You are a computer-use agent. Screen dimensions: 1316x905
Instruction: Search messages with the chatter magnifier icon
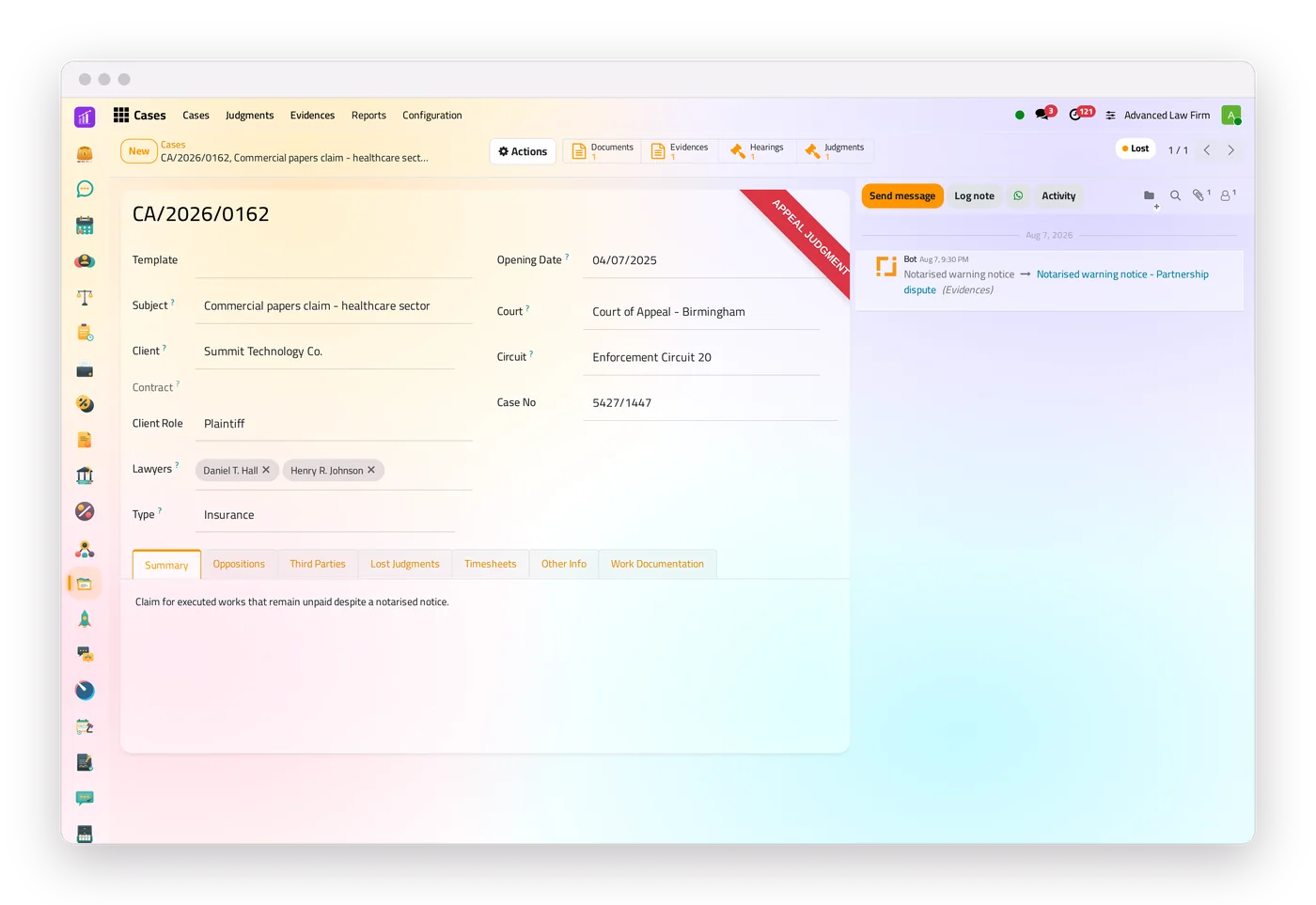click(1175, 195)
